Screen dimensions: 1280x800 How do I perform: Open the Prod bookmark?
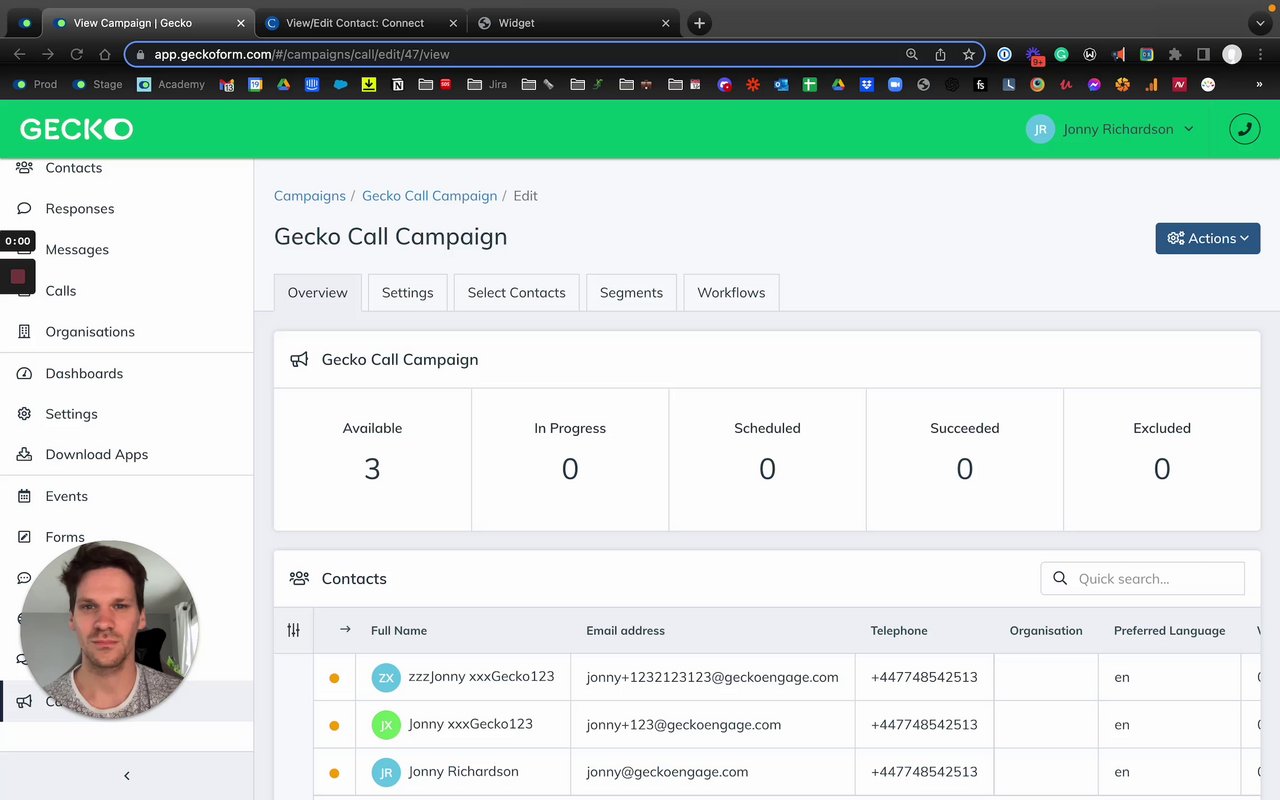coord(35,84)
